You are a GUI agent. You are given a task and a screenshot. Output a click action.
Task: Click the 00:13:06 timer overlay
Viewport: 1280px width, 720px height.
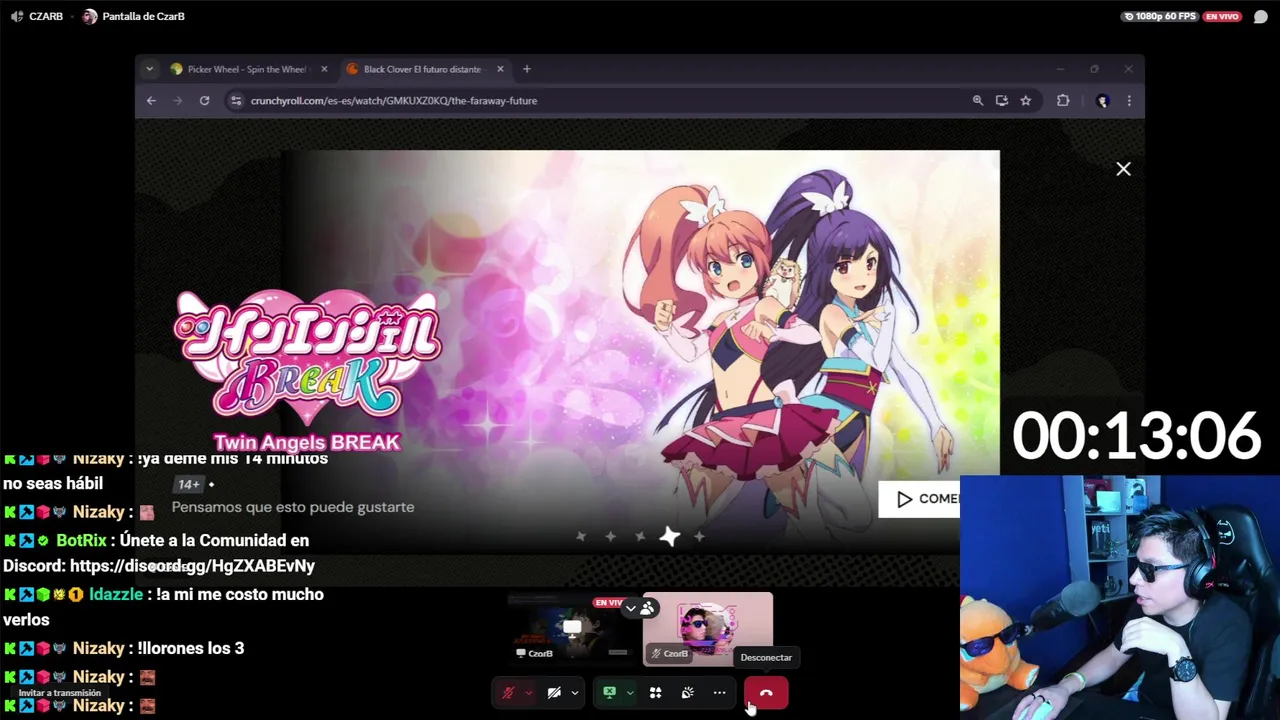1136,436
